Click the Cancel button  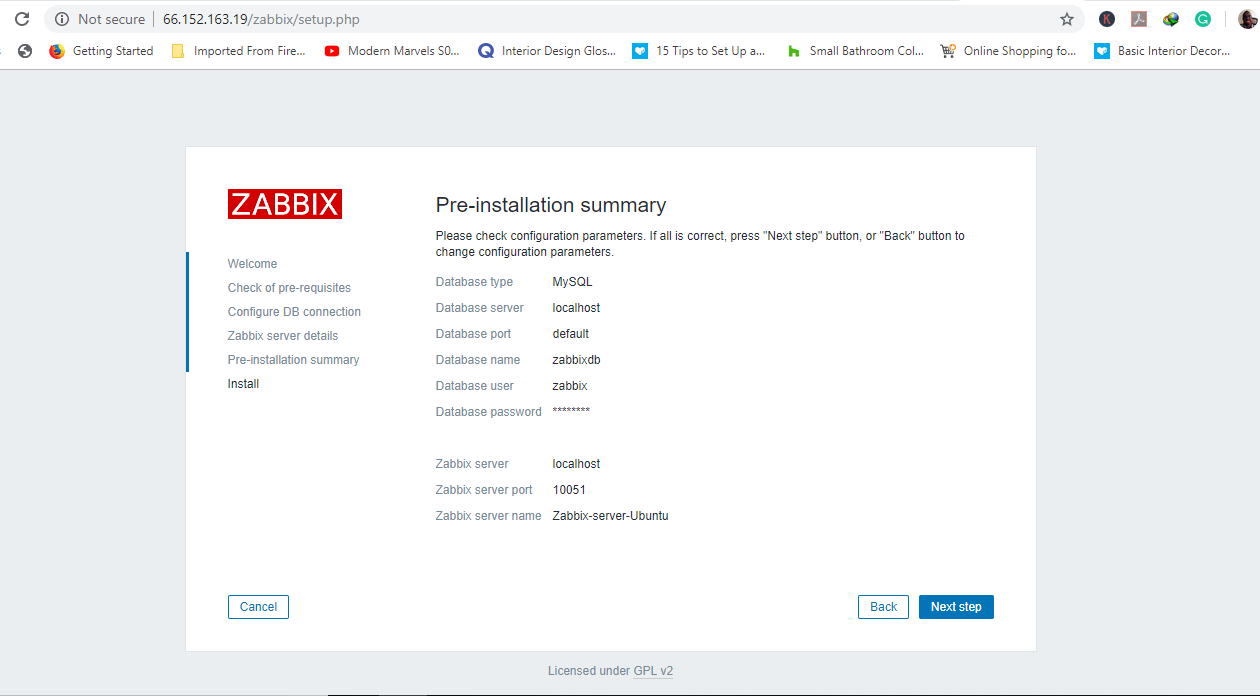click(x=258, y=607)
